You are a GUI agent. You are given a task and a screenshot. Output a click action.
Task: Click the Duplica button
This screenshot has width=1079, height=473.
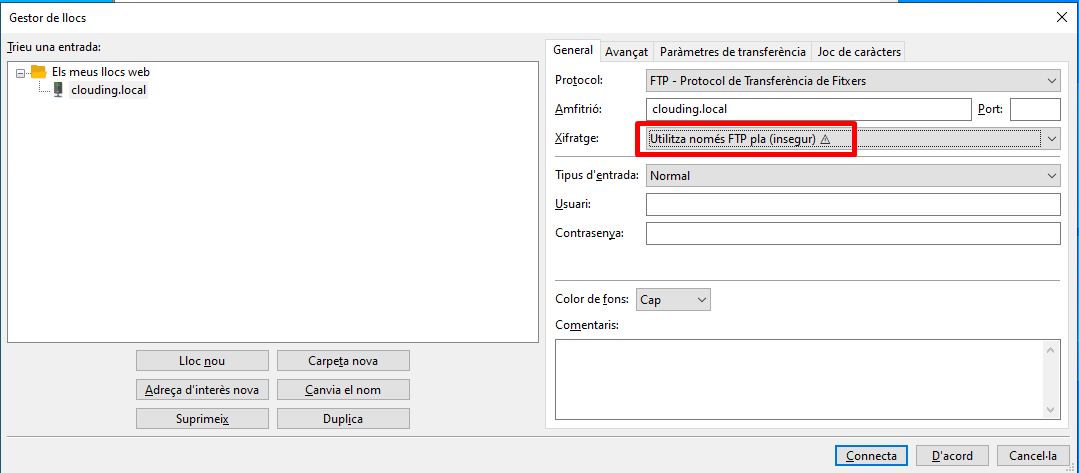click(x=343, y=419)
